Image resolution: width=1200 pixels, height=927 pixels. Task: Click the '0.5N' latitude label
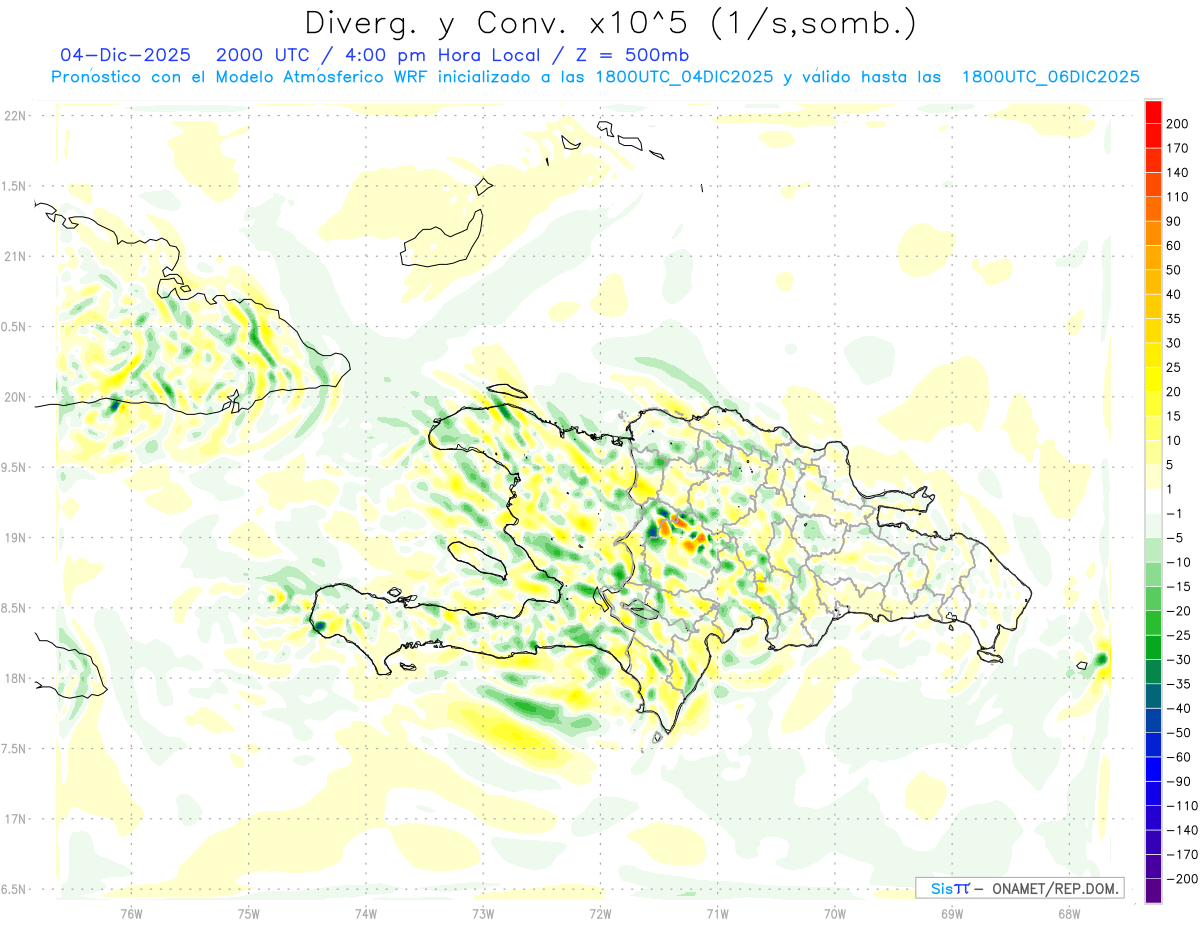pos(14,327)
